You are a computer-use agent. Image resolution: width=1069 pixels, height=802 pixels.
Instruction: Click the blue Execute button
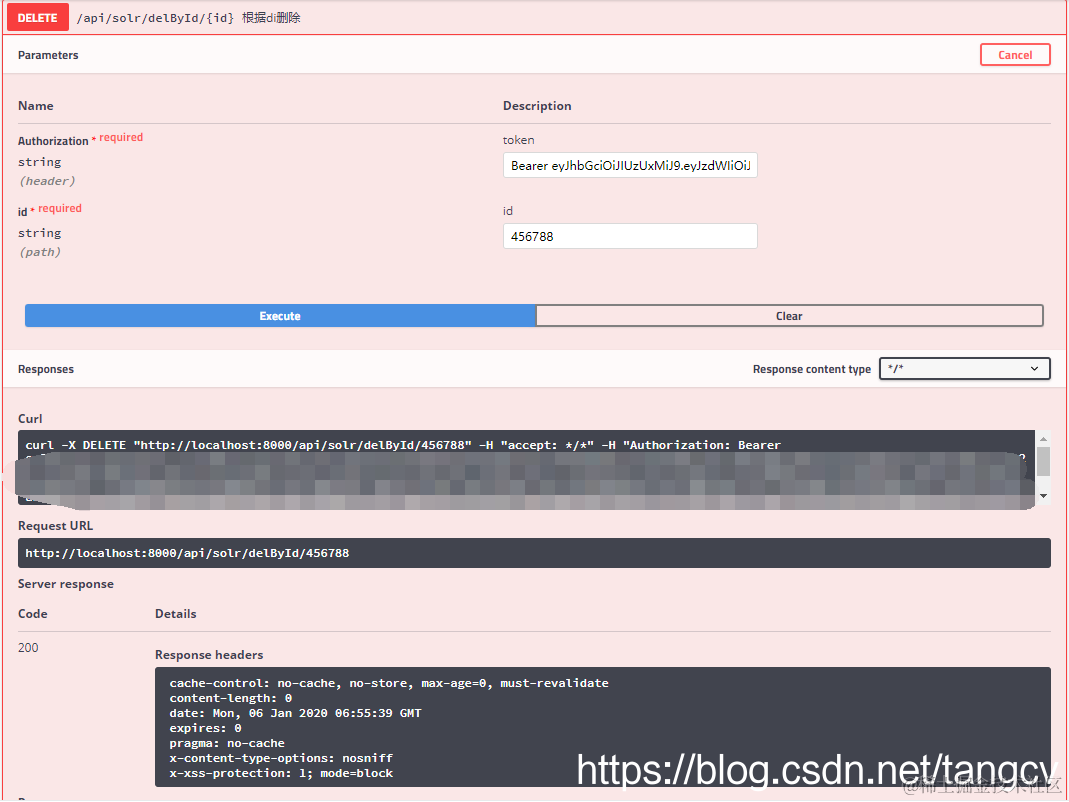(x=280, y=316)
